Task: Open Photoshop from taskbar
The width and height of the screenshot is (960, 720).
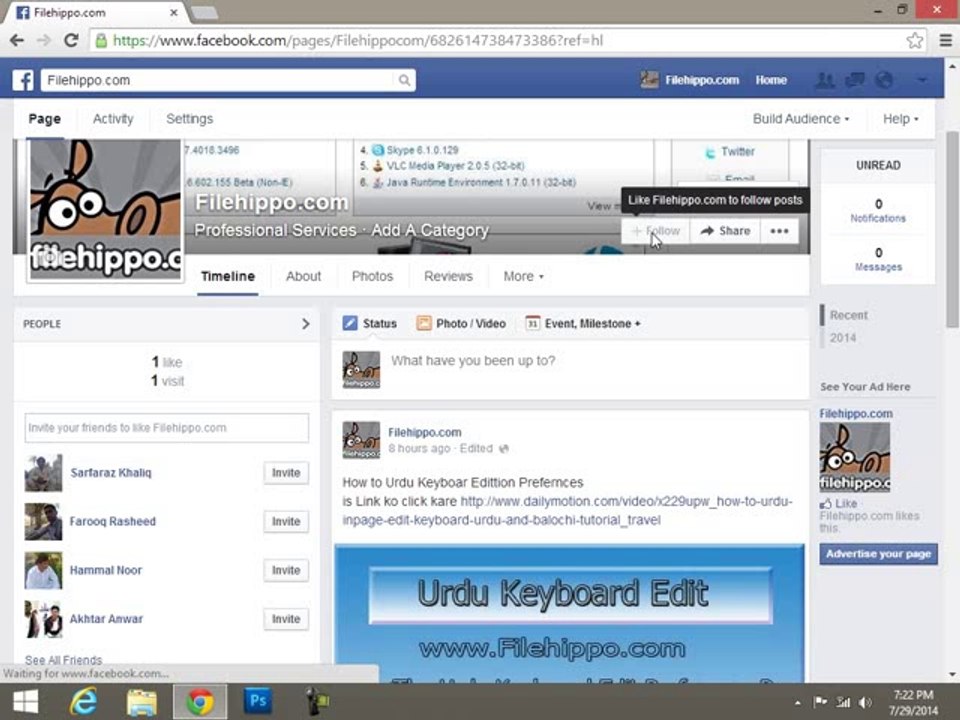Action: pyautogui.click(x=258, y=701)
